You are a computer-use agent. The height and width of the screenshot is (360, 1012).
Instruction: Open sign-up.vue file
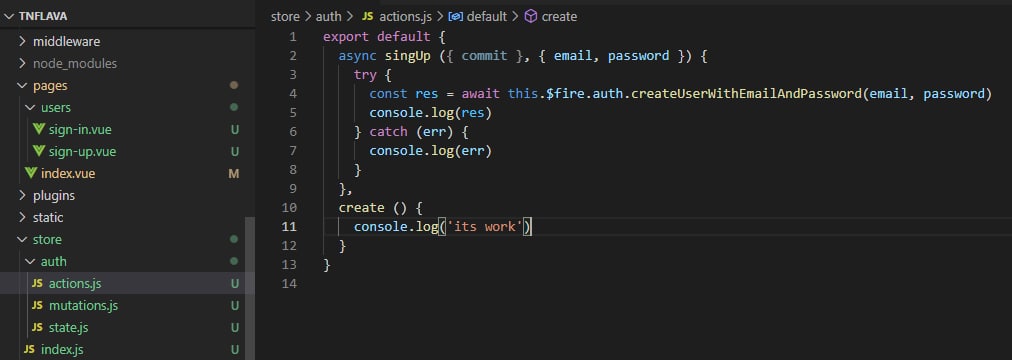pyautogui.click(x=83, y=152)
